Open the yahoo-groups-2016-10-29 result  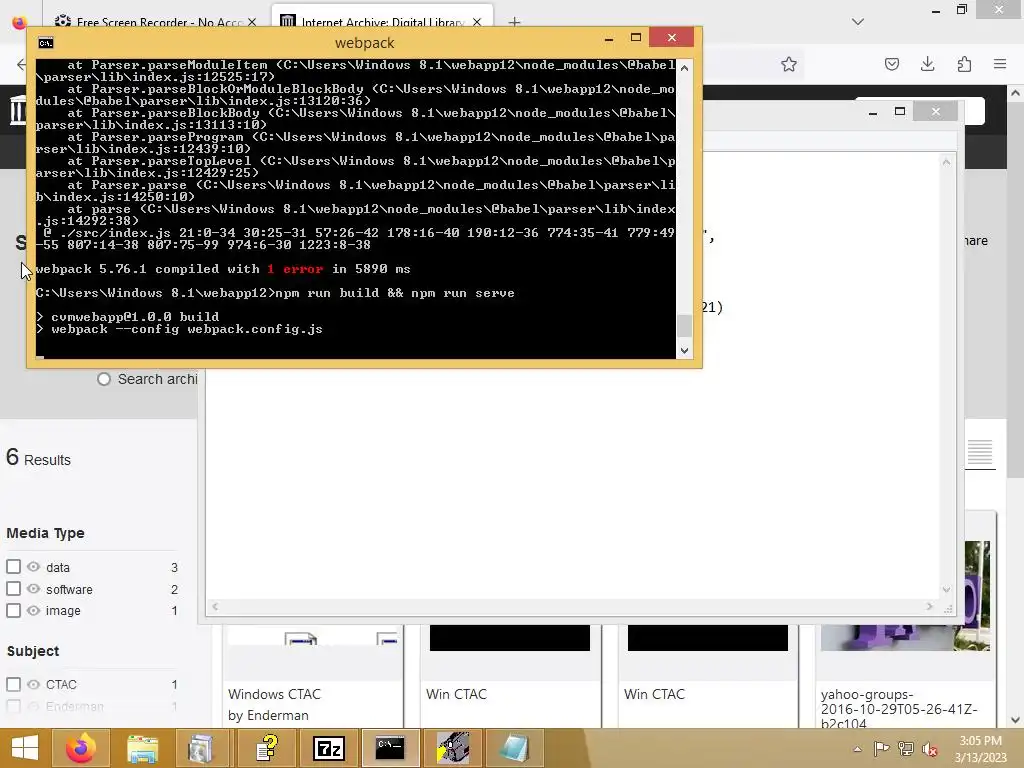click(x=899, y=709)
